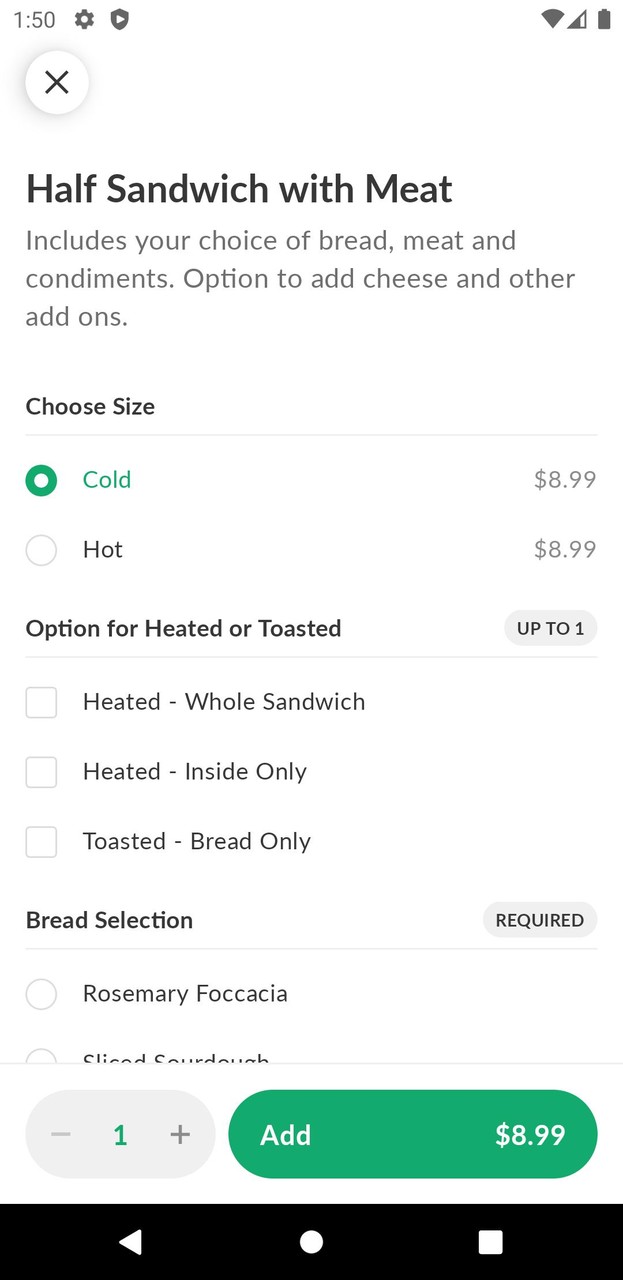623x1280 pixels.
Task: Increase quantity with the plus icon
Action: [180, 1134]
